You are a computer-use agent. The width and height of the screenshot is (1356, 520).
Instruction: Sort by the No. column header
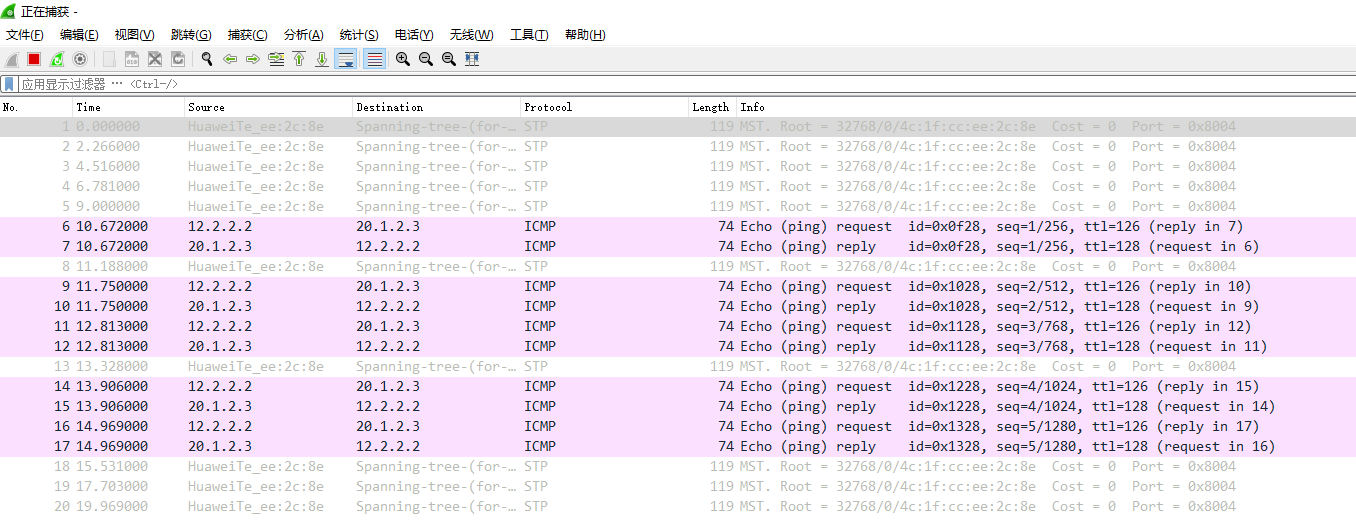pos(37,107)
